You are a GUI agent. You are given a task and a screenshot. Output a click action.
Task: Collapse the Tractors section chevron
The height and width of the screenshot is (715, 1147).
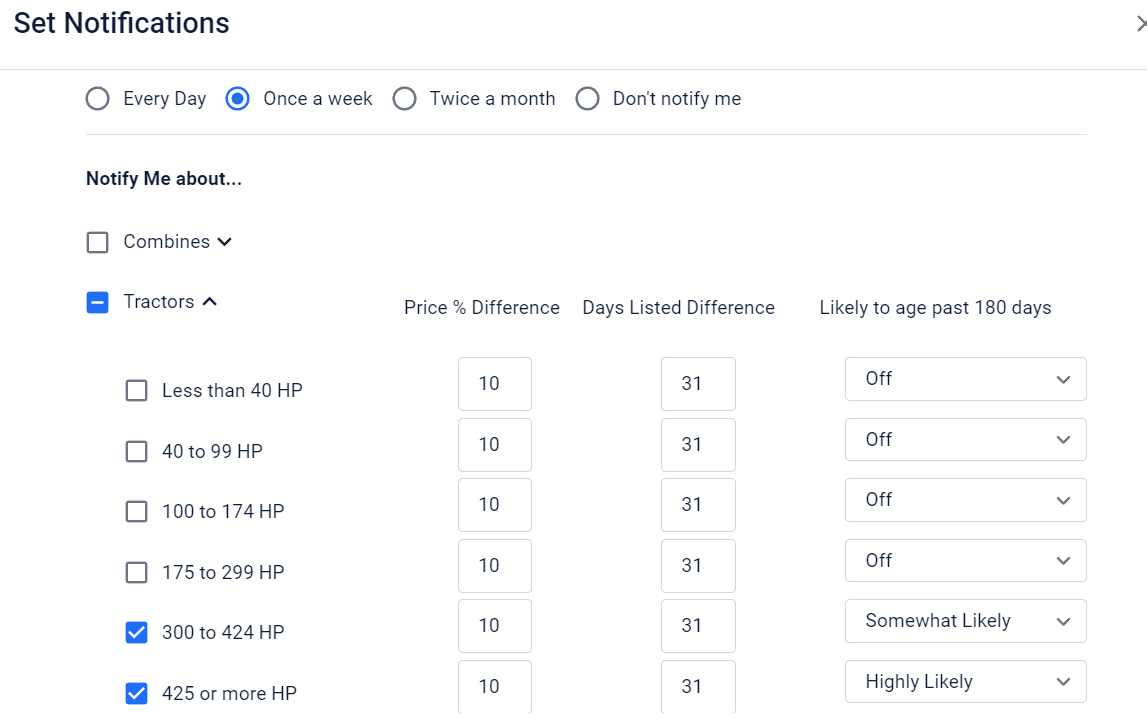tap(210, 302)
